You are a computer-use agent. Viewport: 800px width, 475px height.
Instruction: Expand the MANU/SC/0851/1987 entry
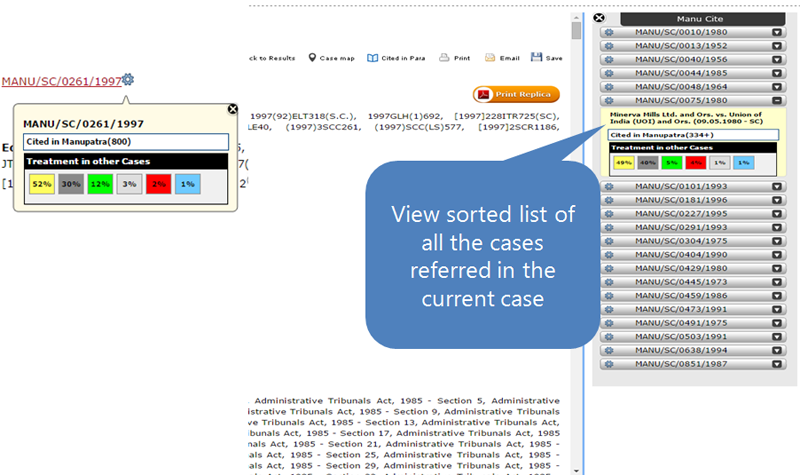point(776,364)
